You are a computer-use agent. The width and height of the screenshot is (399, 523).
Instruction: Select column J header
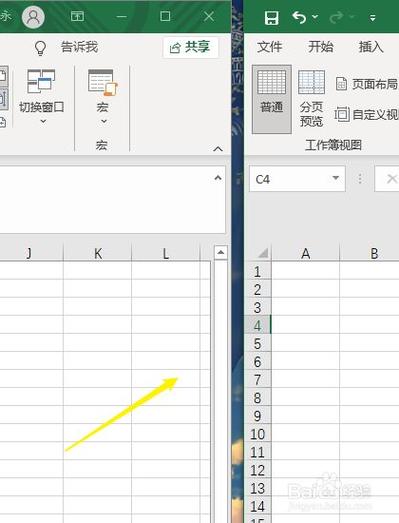(x=29, y=253)
